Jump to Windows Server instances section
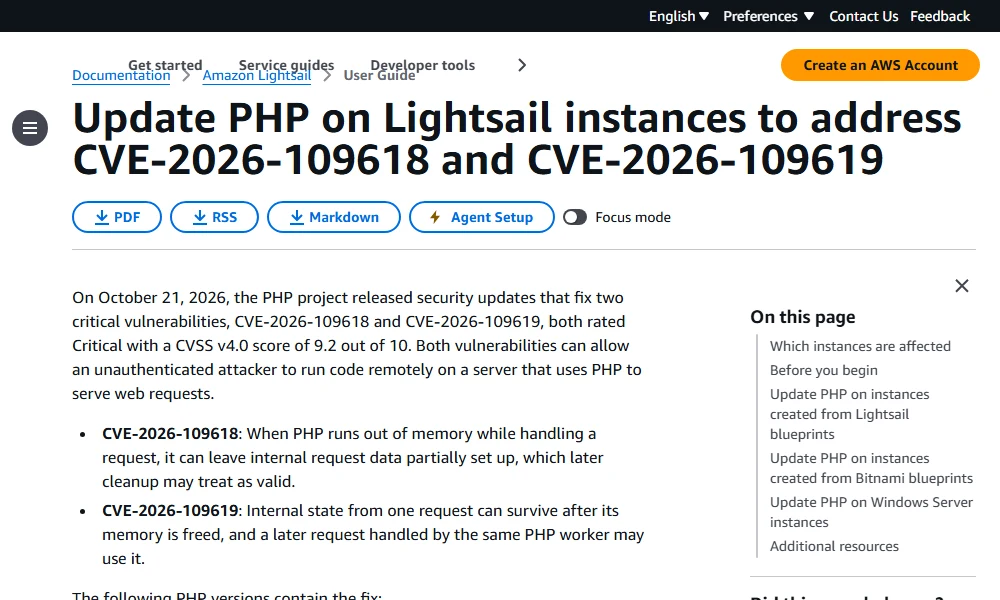The height and width of the screenshot is (600, 1000). pyautogui.click(x=871, y=512)
